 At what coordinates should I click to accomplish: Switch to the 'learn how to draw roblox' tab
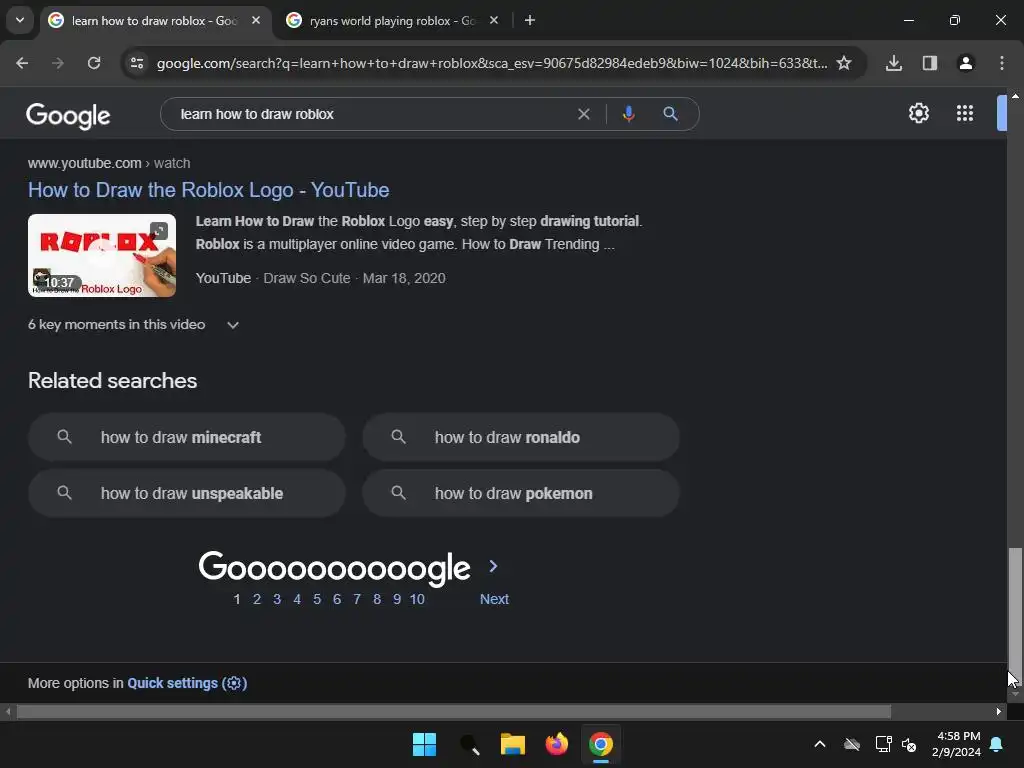[155, 21]
